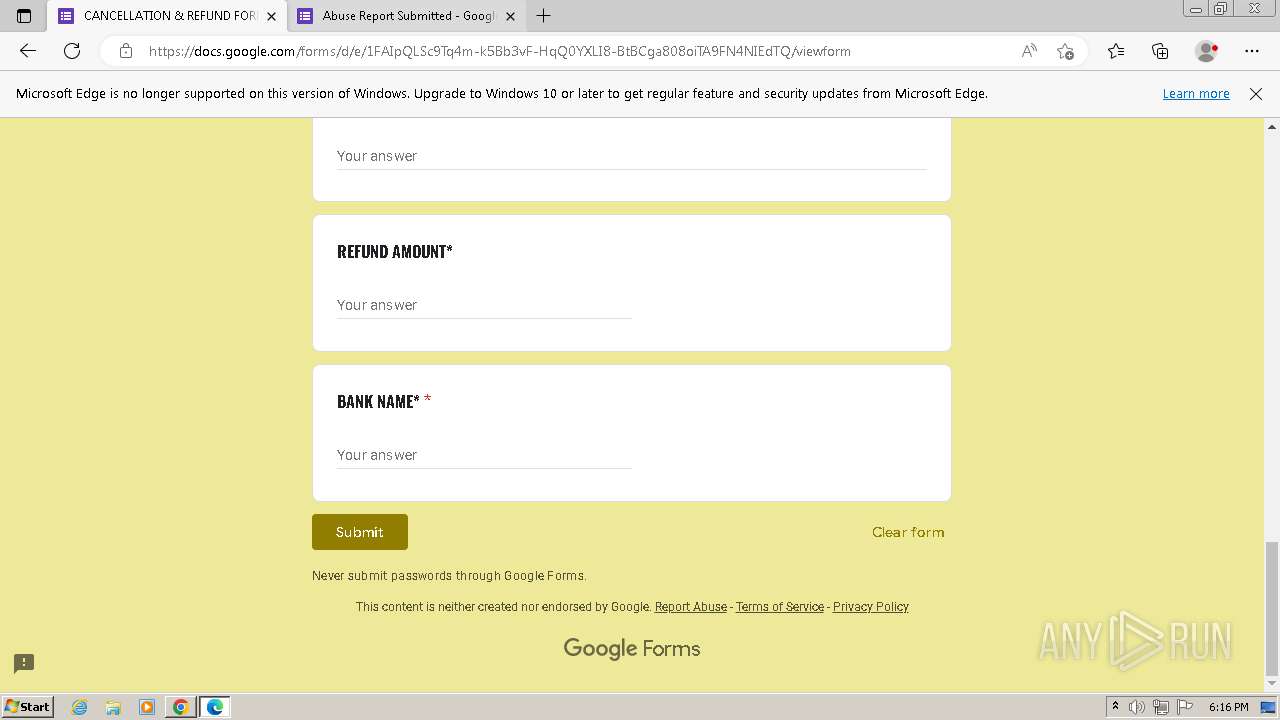This screenshot has width=1280, height=720.
Task: Open the browser profile avatar
Action: tap(1207, 51)
